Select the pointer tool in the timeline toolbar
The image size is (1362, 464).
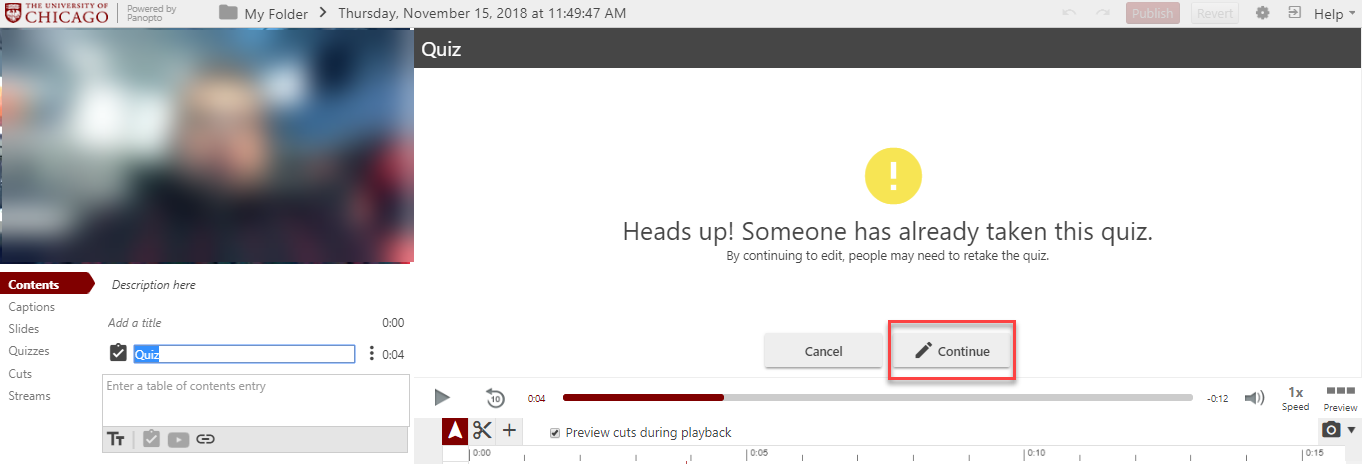456,431
